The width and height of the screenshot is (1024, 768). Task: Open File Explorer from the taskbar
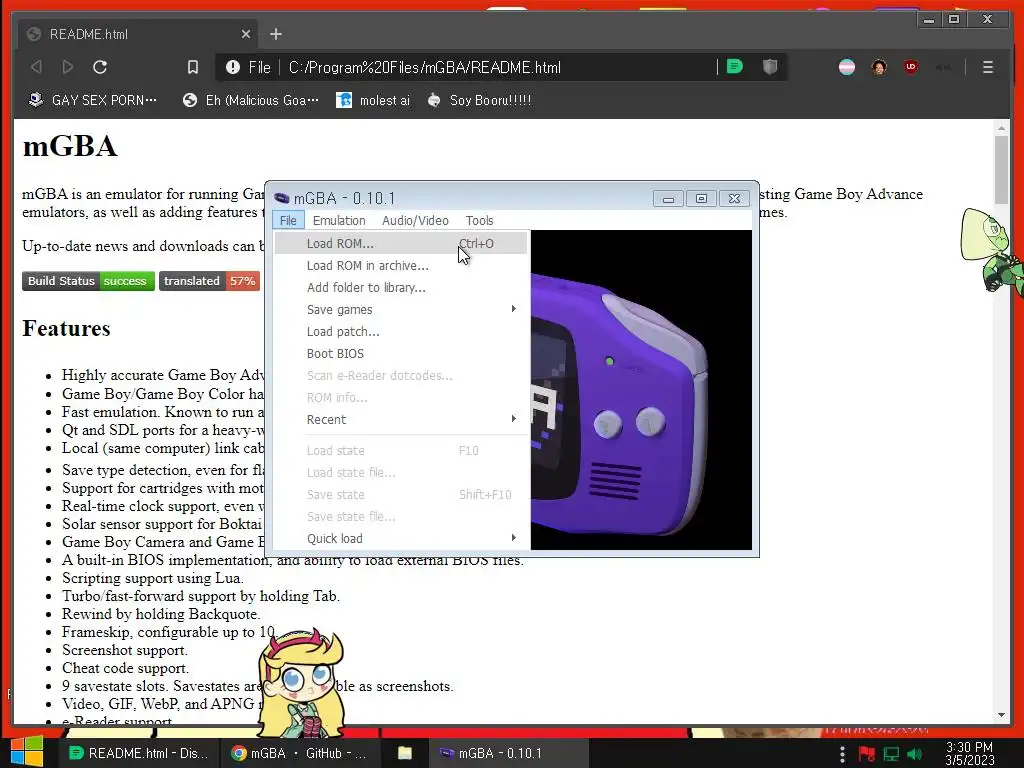pos(405,753)
